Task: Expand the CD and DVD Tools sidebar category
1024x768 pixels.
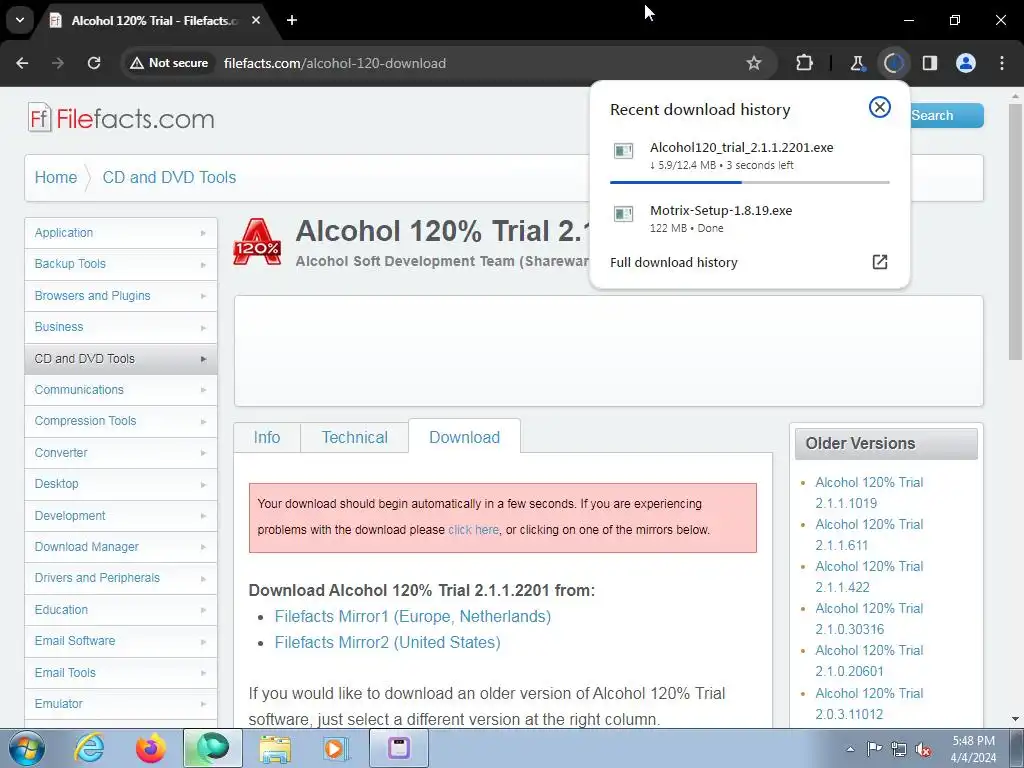Action: click(121, 359)
